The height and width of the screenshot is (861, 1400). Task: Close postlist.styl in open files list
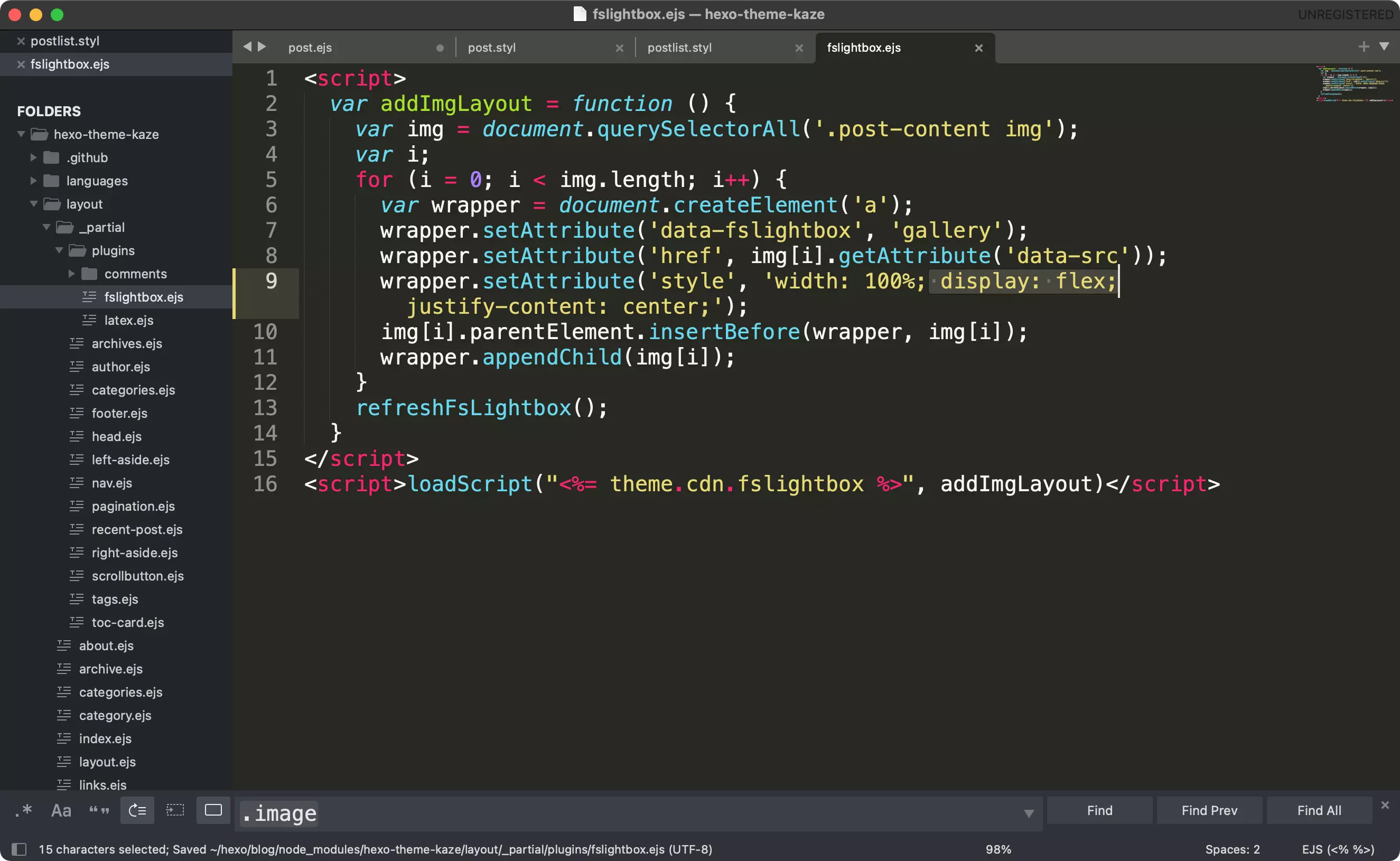click(x=21, y=41)
